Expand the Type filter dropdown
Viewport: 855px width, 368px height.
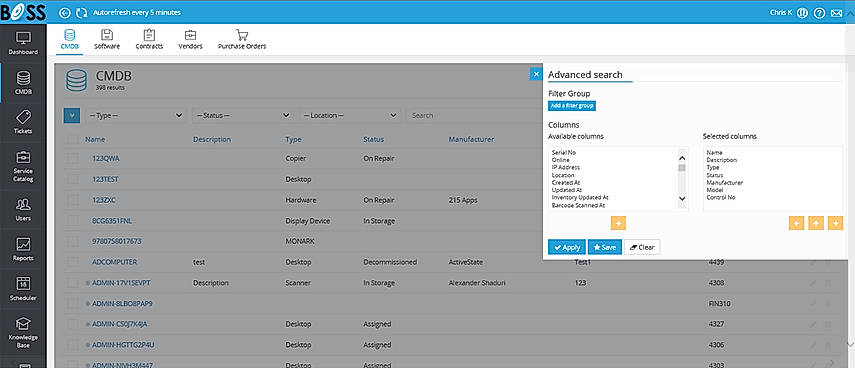[135, 116]
